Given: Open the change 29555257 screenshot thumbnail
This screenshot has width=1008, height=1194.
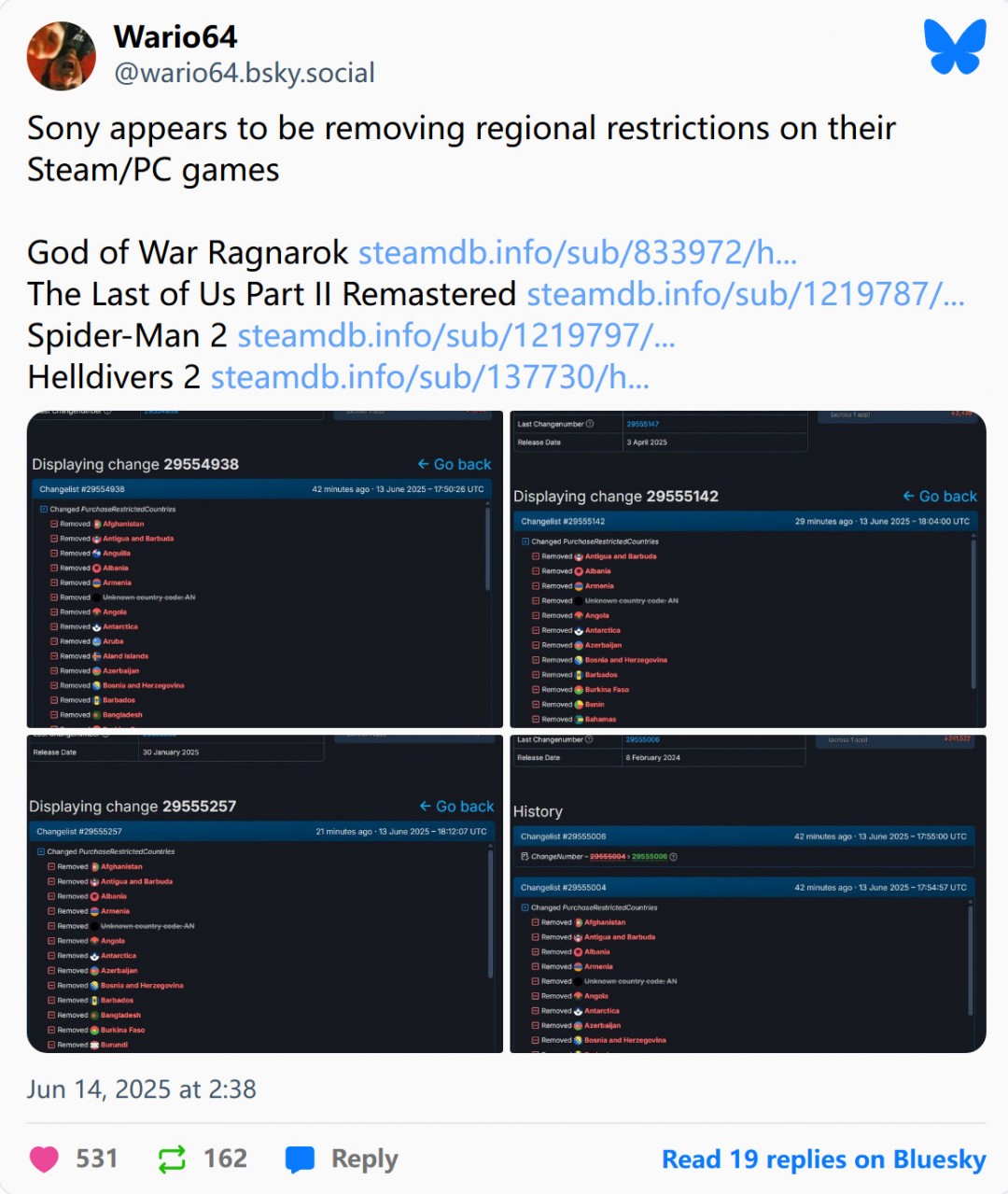Looking at the screenshot, I should click(265, 893).
